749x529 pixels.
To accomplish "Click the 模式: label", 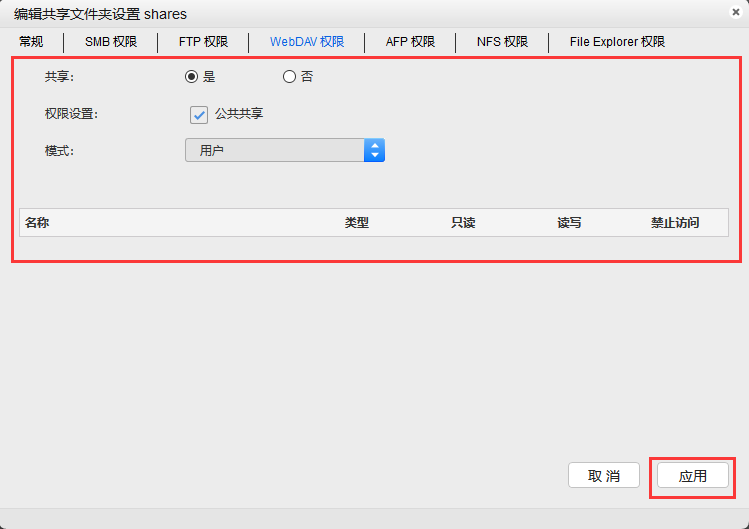I will pos(59,151).
